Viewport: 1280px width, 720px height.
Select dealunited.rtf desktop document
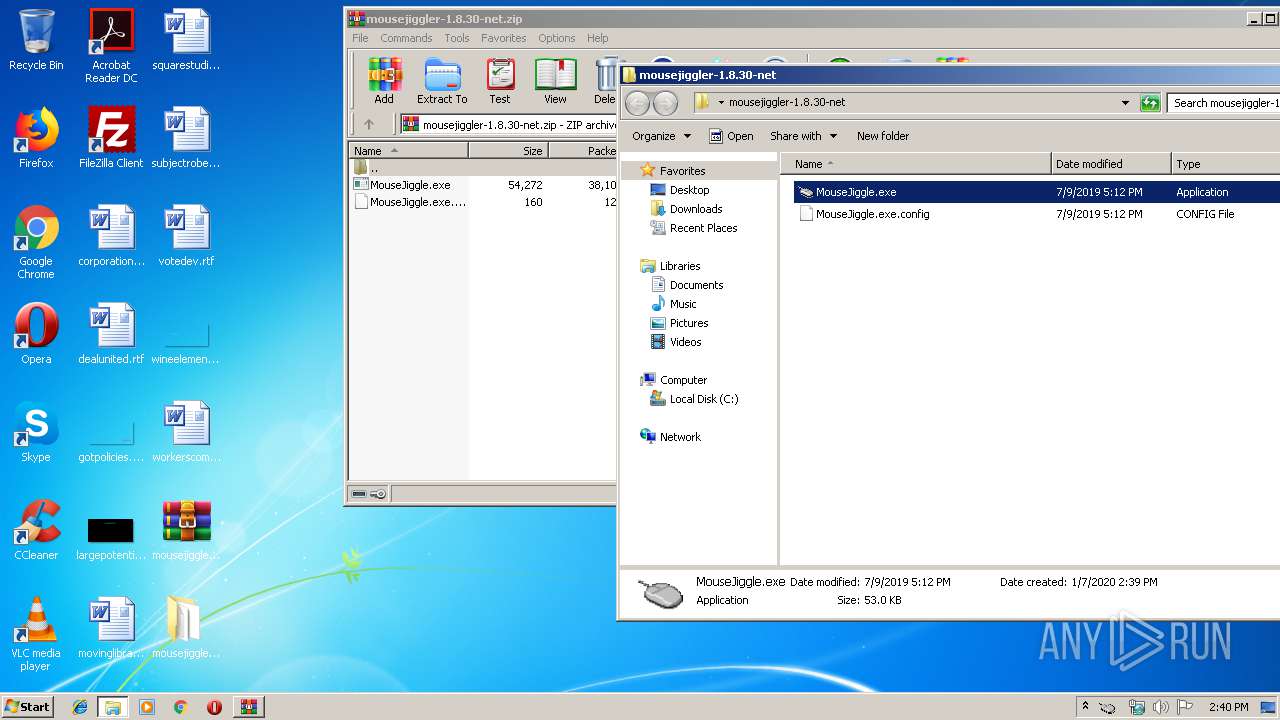(x=111, y=334)
